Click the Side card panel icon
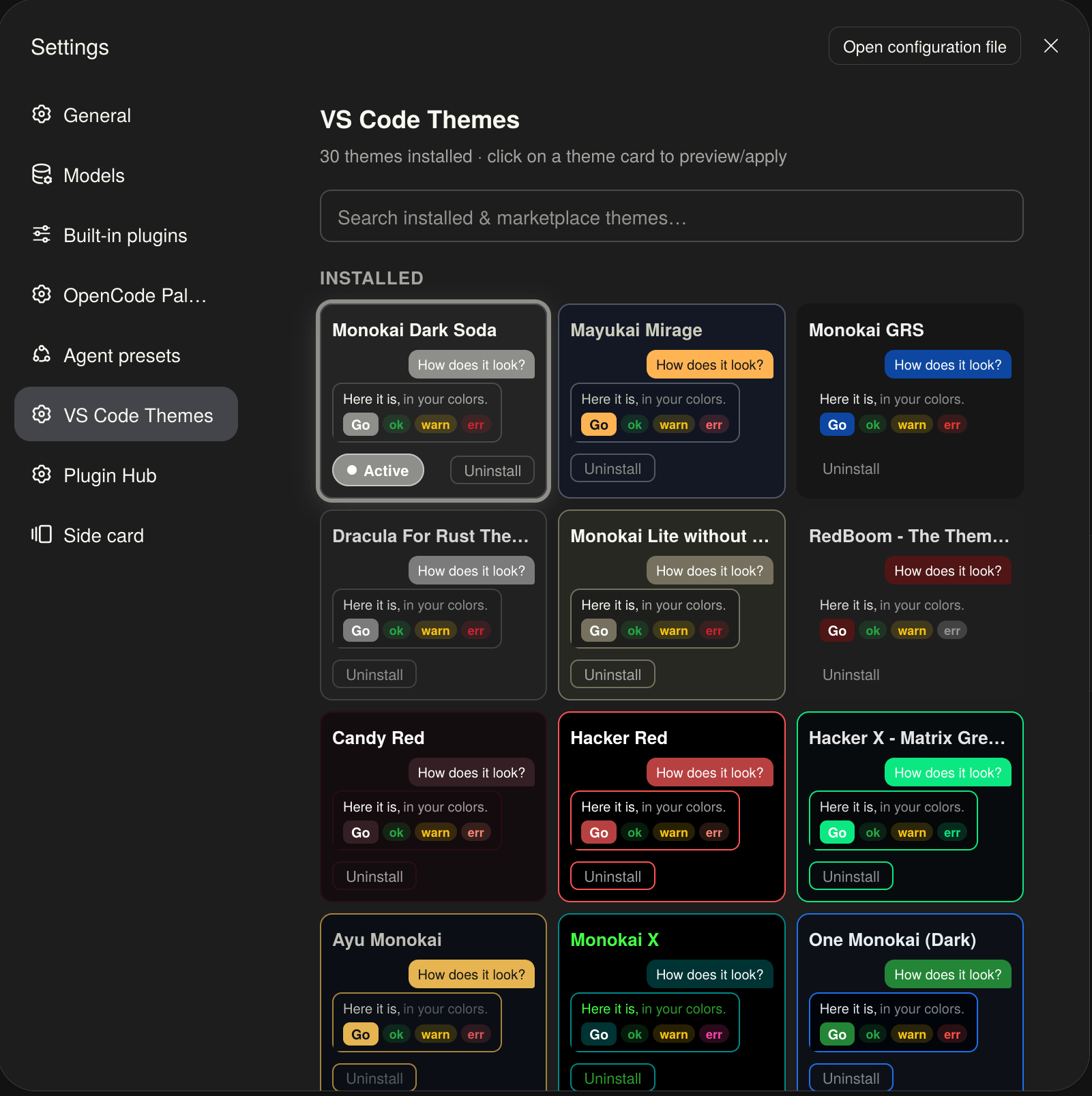Screen dimensions: 1092x1096 42,535
